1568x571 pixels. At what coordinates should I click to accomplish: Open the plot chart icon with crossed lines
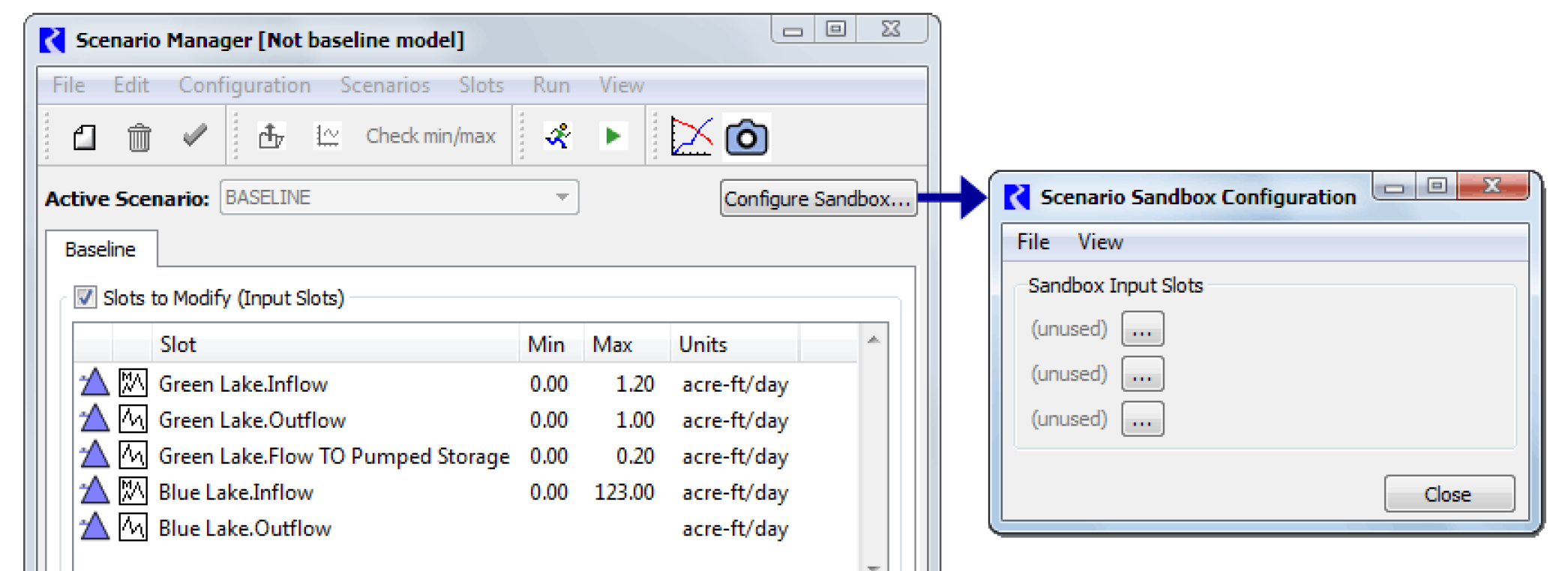(x=691, y=137)
